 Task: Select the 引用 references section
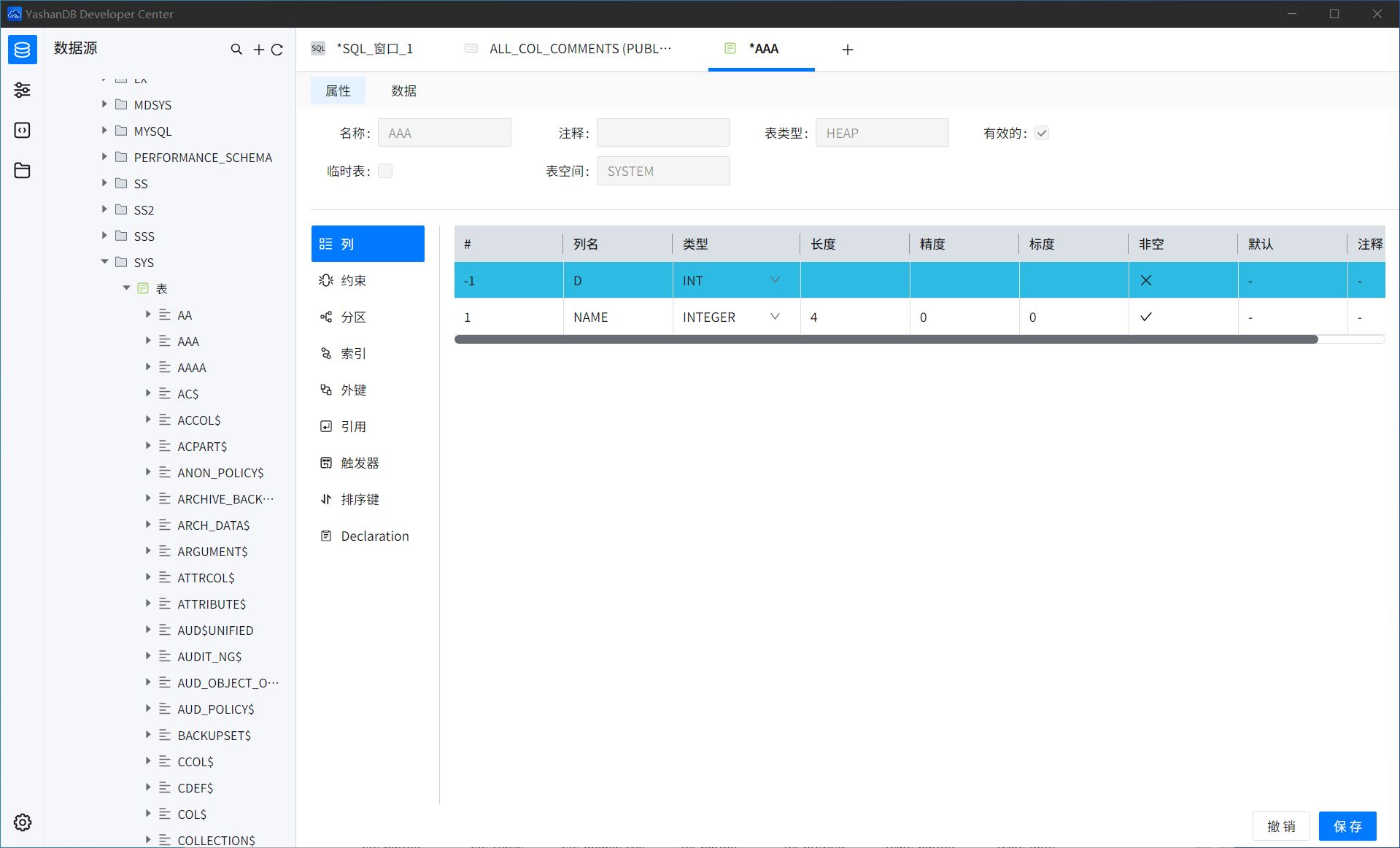(x=368, y=426)
